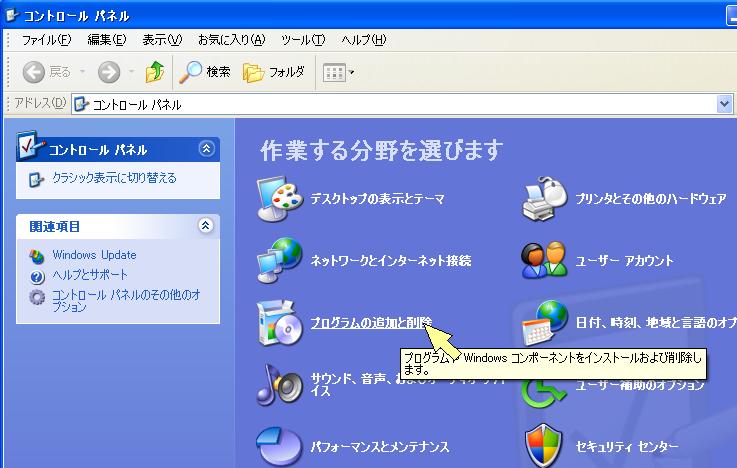Open 日付、時刻、地域と言語 category link
Screen dimensions: 737x468
(656, 322)
